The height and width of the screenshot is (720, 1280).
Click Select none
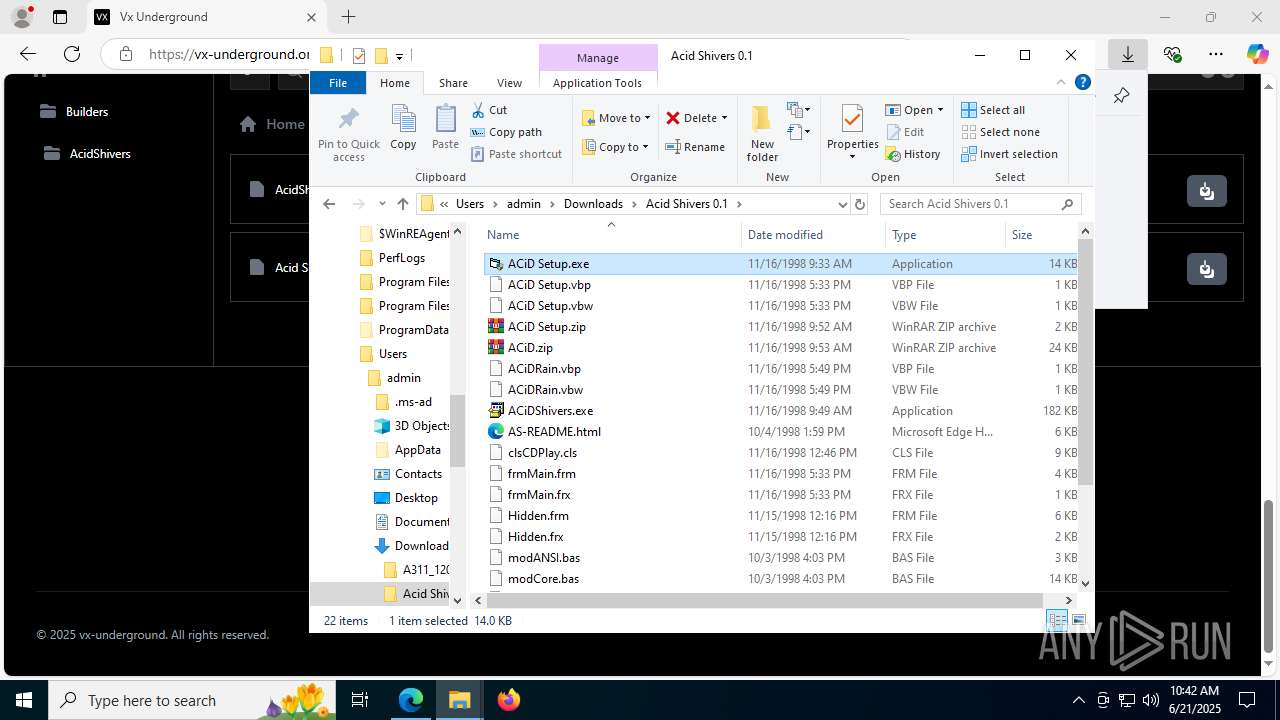[x=1000, y=132]
